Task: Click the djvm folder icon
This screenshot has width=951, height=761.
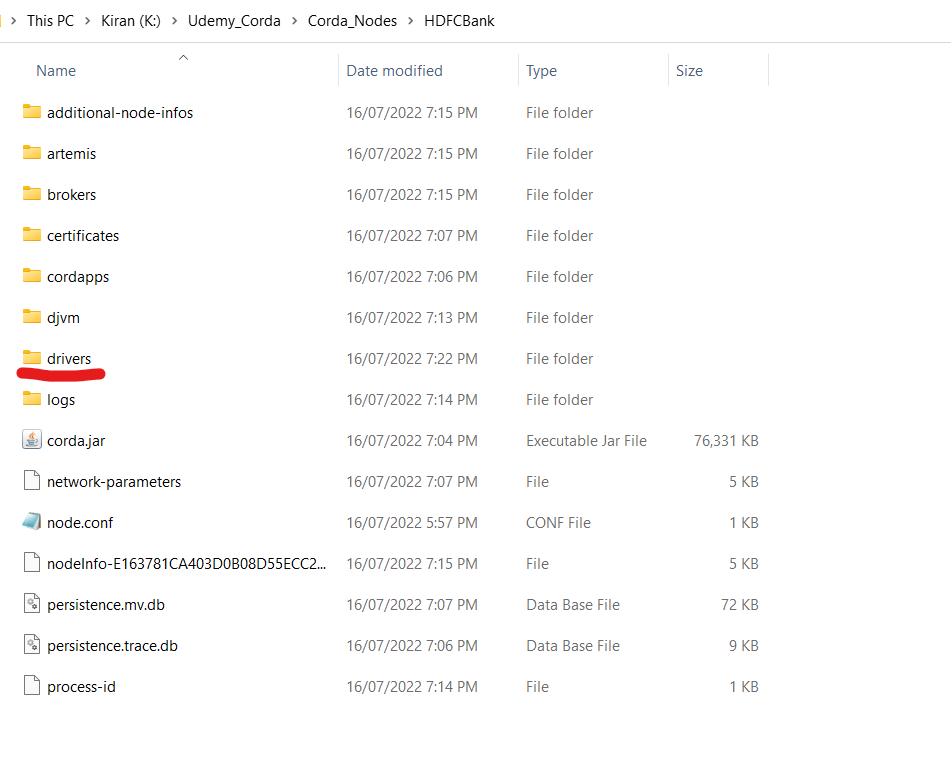Action: coord(32,317)
